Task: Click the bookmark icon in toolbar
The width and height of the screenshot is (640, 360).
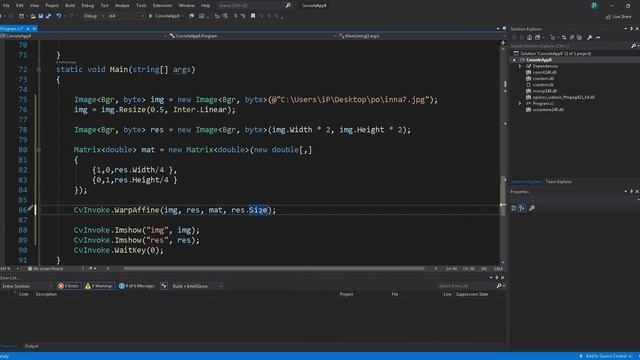Action: pos(253,16)
